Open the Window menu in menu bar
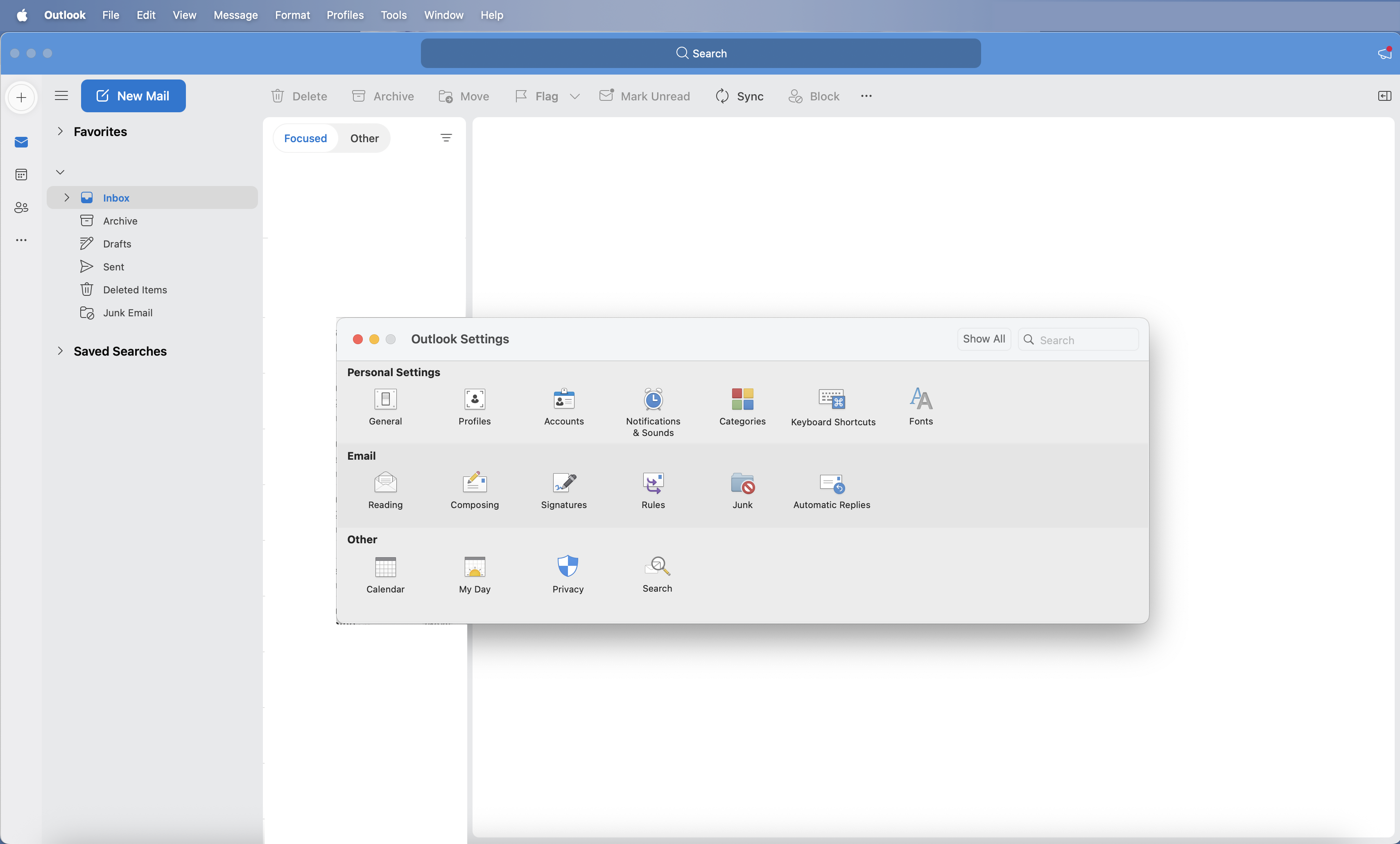1400x844 pixels. pos(443,15)
